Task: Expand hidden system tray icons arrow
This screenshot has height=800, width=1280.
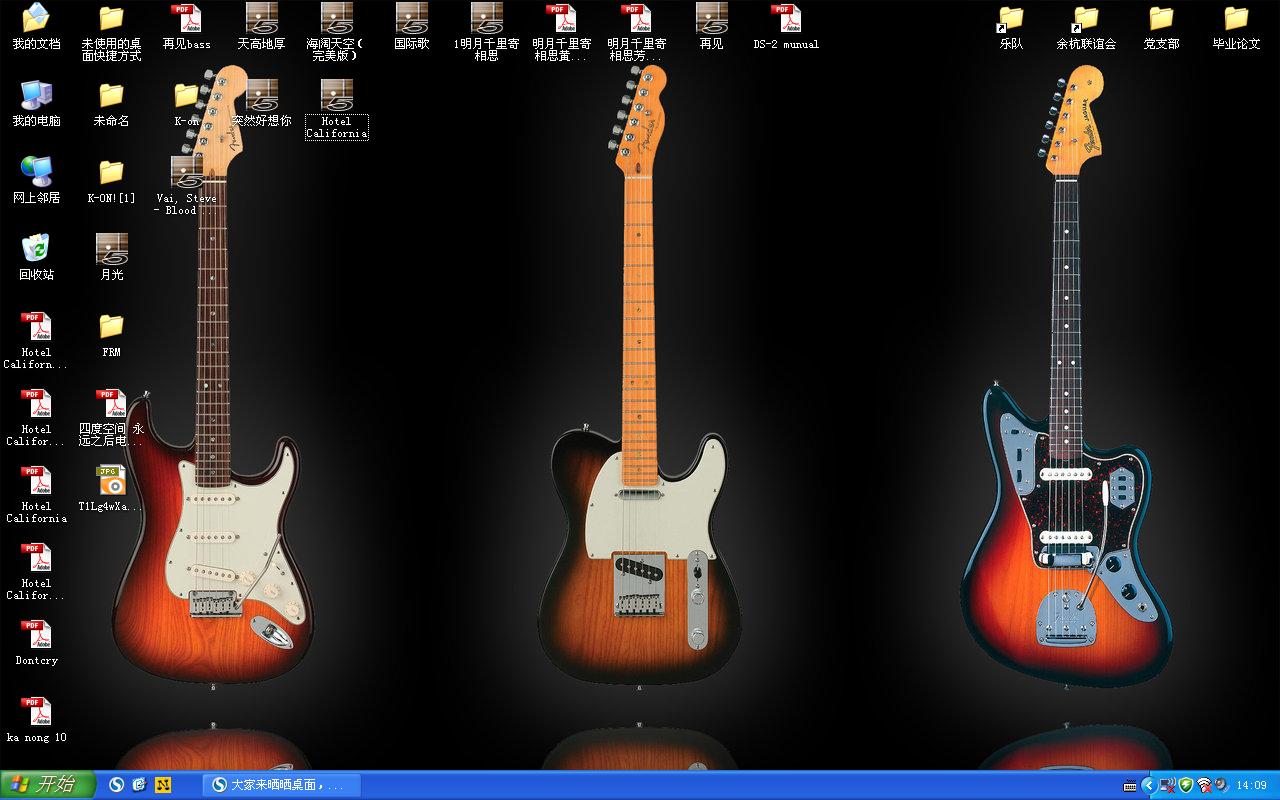Action: click(x=1148, y=785)
